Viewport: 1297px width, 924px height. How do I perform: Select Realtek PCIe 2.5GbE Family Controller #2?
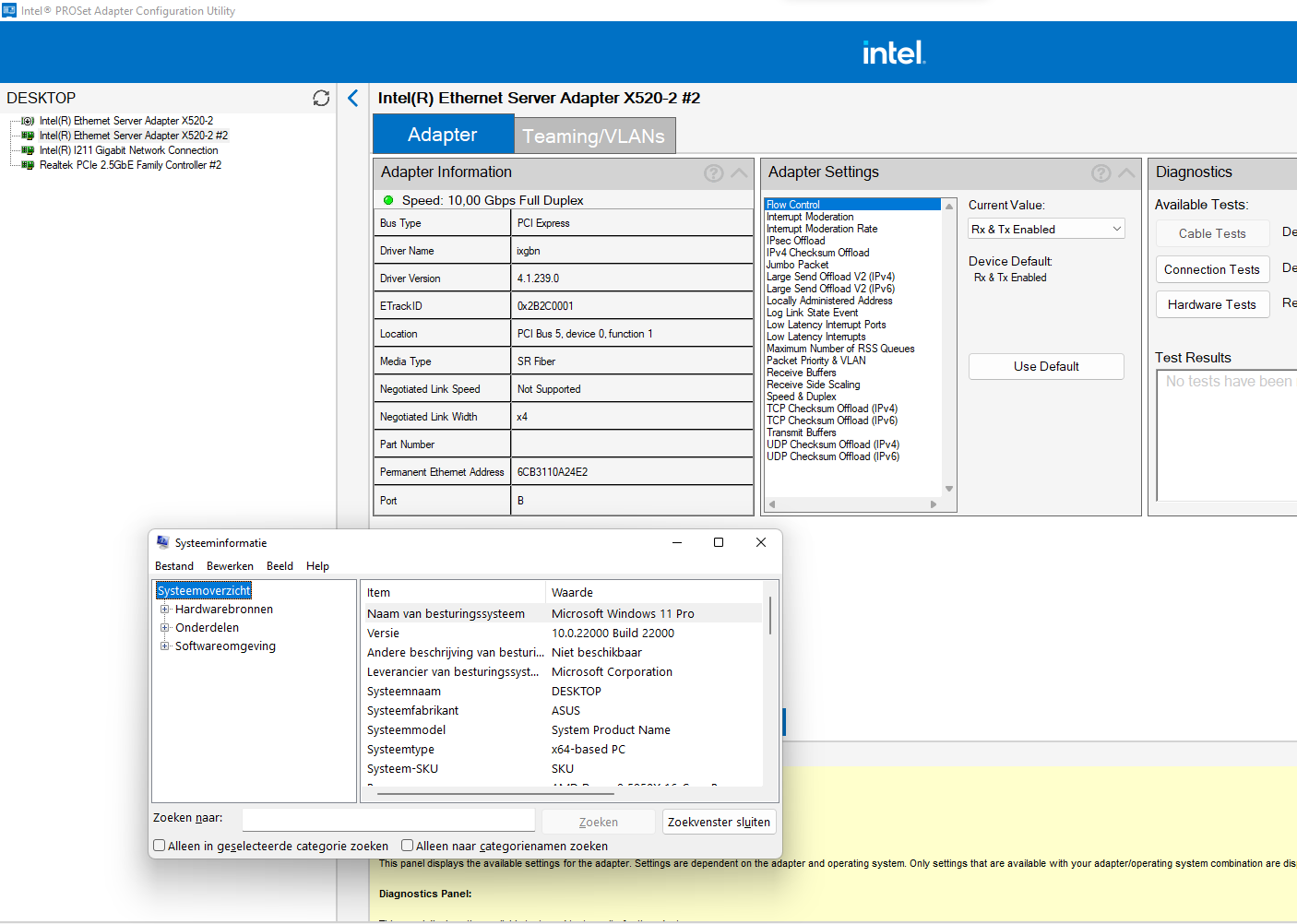130,165
